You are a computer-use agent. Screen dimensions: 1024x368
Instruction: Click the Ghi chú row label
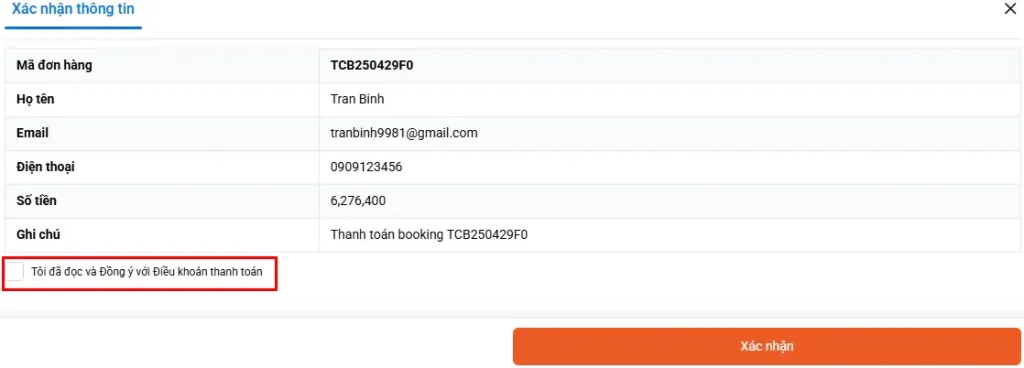pos(39,235)
